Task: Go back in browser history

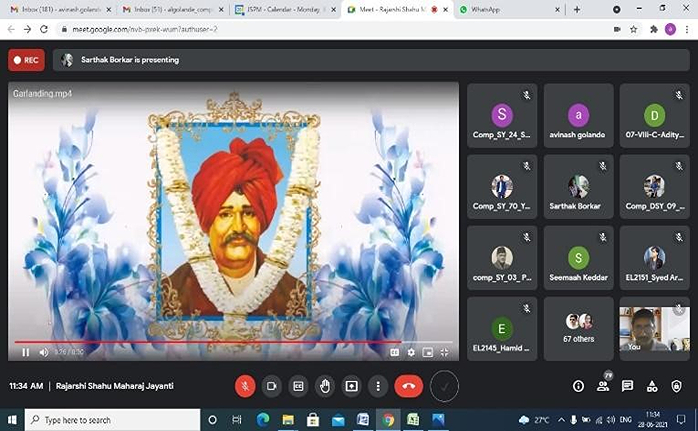Action: tap(11, 29)
